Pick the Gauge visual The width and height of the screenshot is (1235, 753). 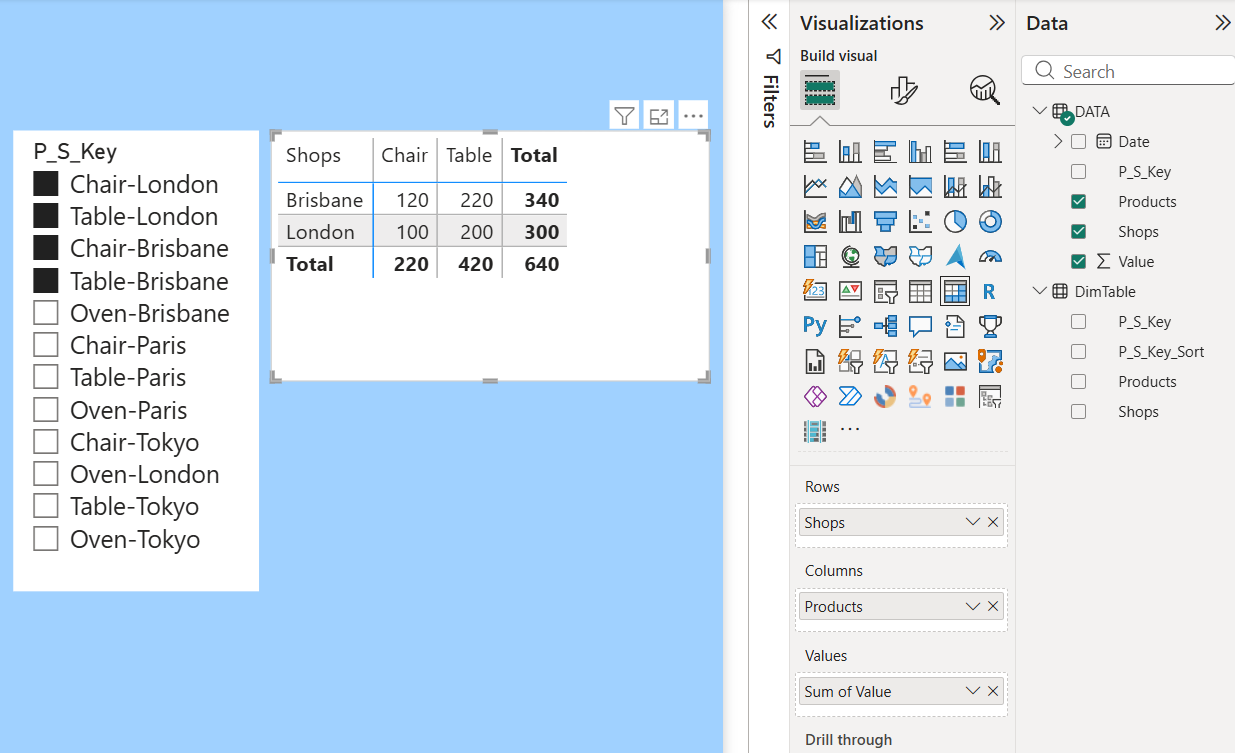pos(990,257)
